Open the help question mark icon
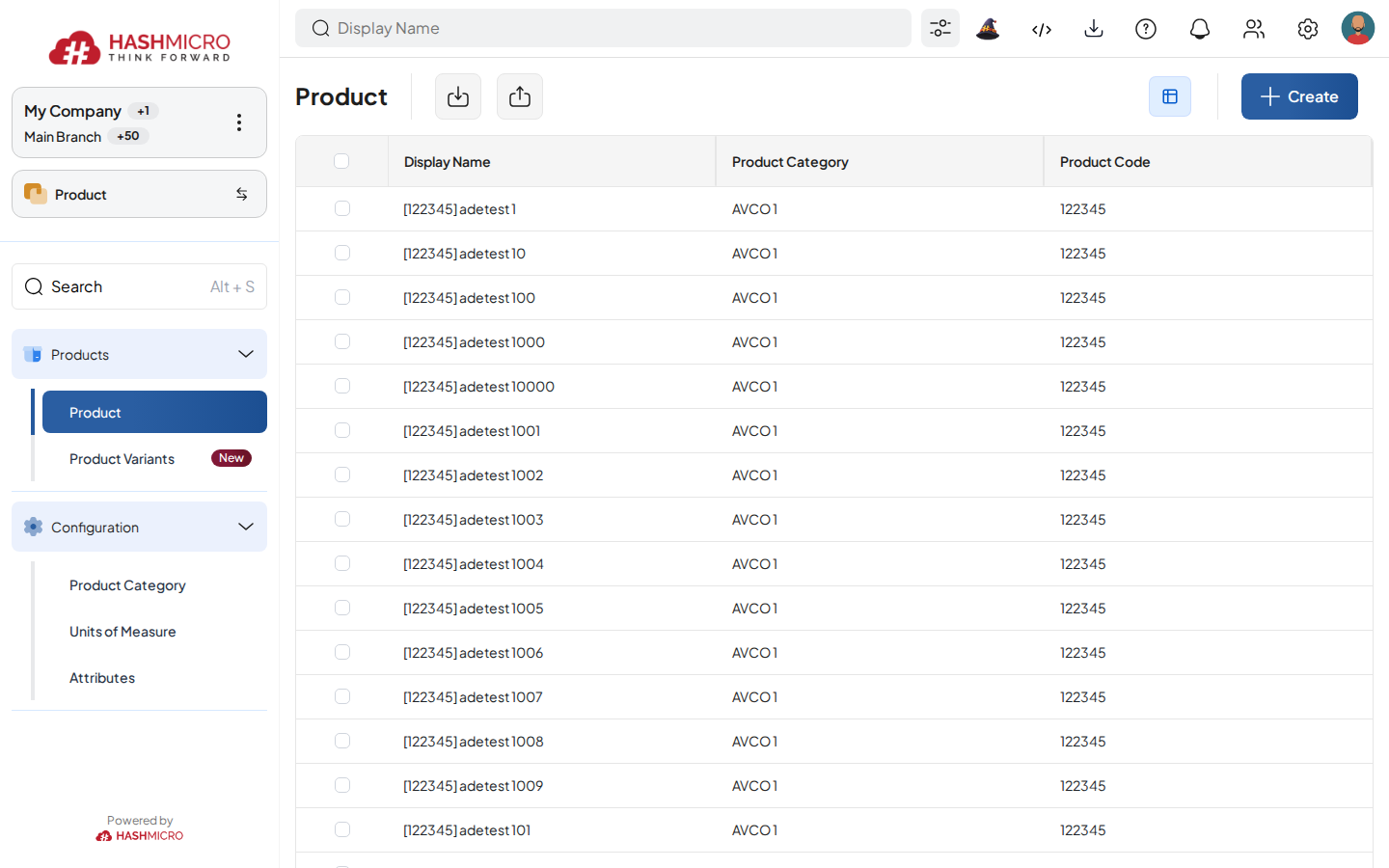This screenshot has width=1389, height=868. (1146, 29)
